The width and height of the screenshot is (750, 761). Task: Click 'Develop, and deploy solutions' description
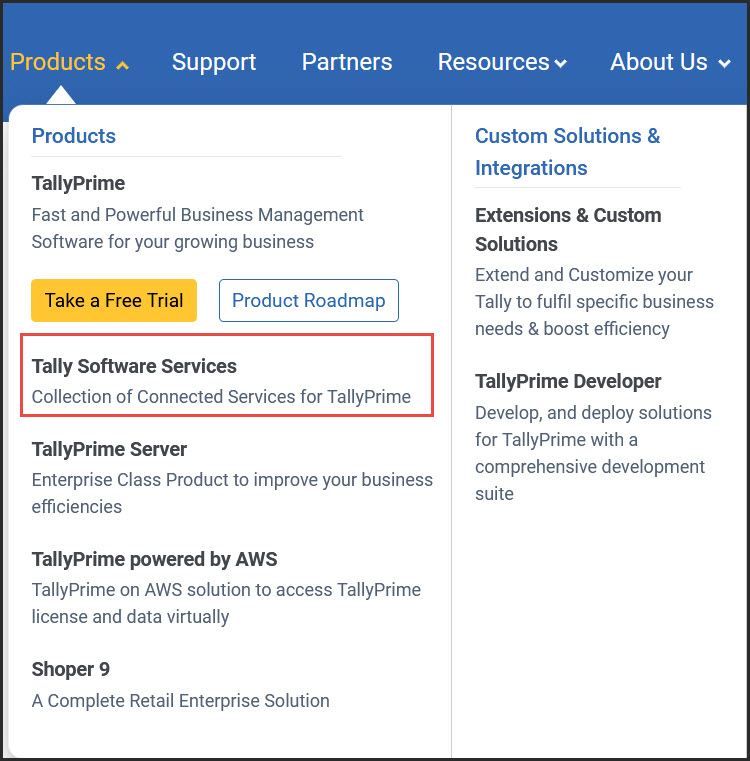(x=593, y=453)
